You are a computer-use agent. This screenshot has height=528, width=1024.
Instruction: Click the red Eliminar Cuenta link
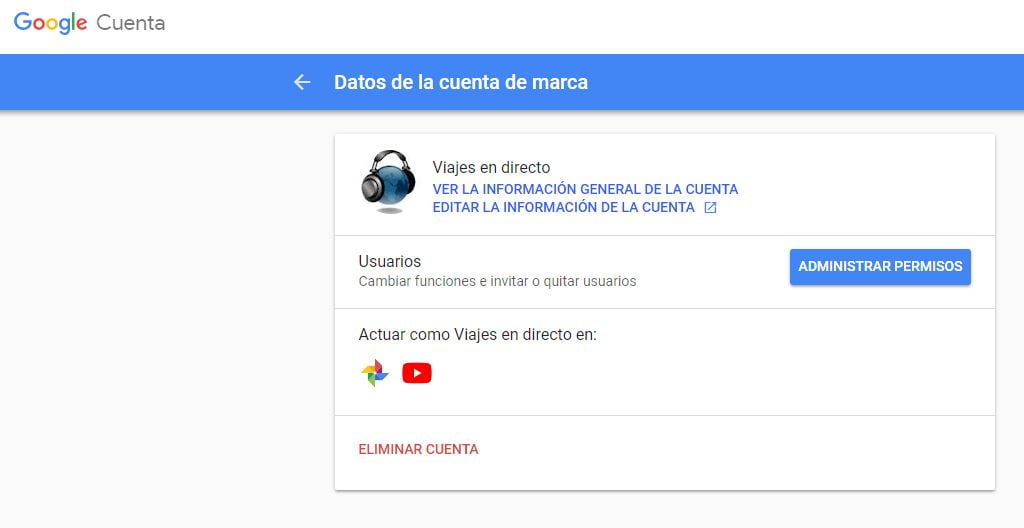[418, 450]
